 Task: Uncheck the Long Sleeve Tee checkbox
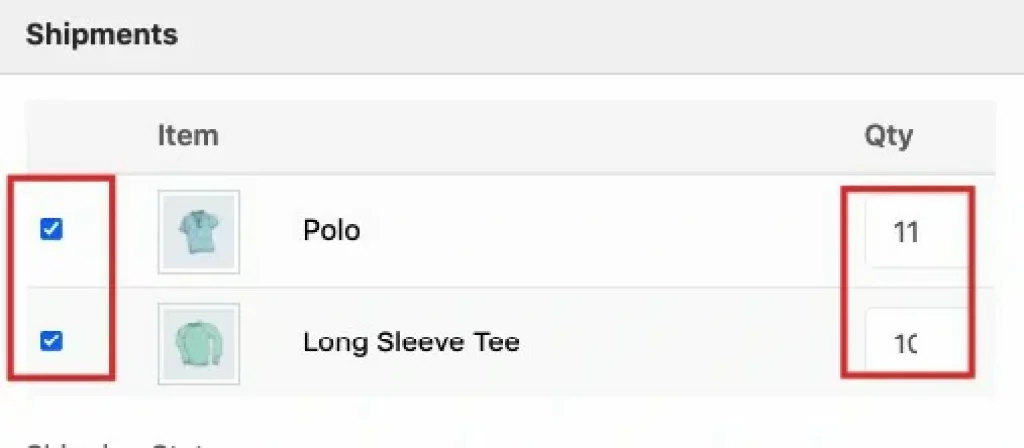click(51, 340)
